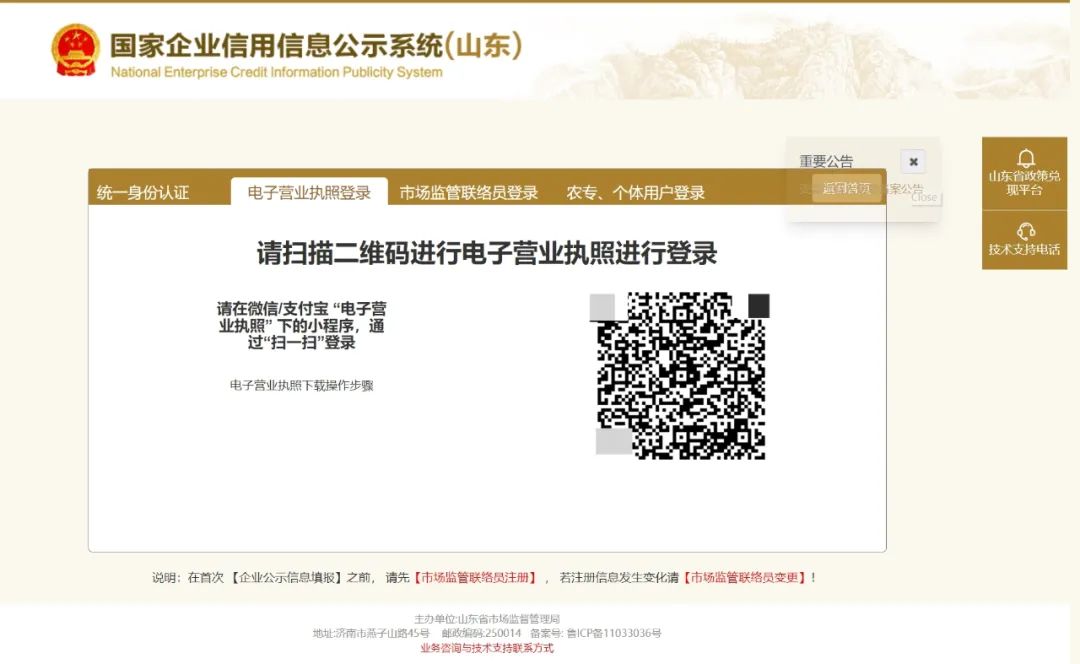
Task: Click the bell icon for 山东省政策兑现平台
Action: [1025, 158]
